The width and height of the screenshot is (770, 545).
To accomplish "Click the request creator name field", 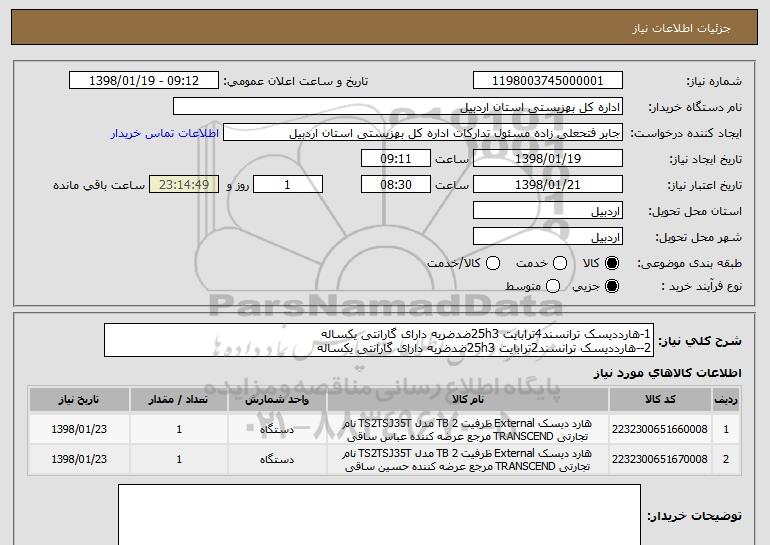I will [x=423, y=133].
